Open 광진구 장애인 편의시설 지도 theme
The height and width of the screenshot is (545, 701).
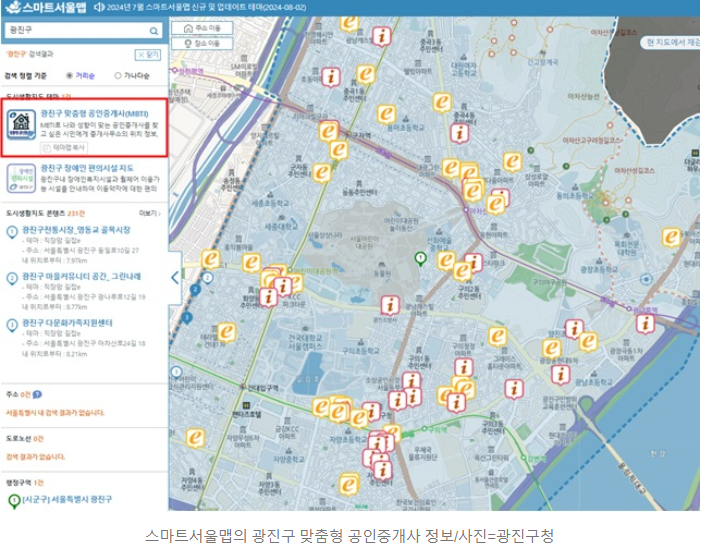87,168
